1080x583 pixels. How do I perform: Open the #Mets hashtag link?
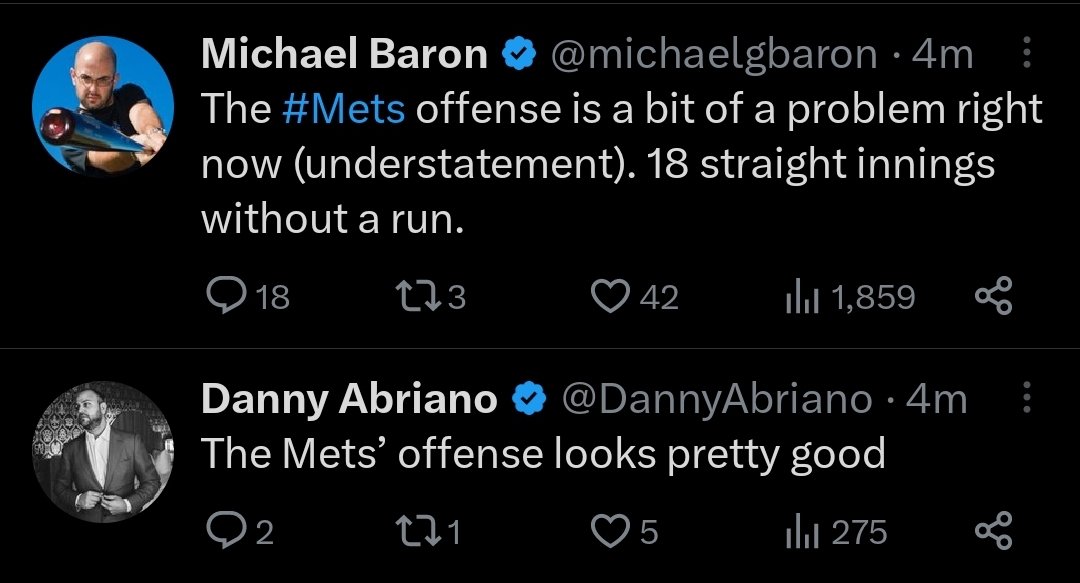click(x=344, y=109)
